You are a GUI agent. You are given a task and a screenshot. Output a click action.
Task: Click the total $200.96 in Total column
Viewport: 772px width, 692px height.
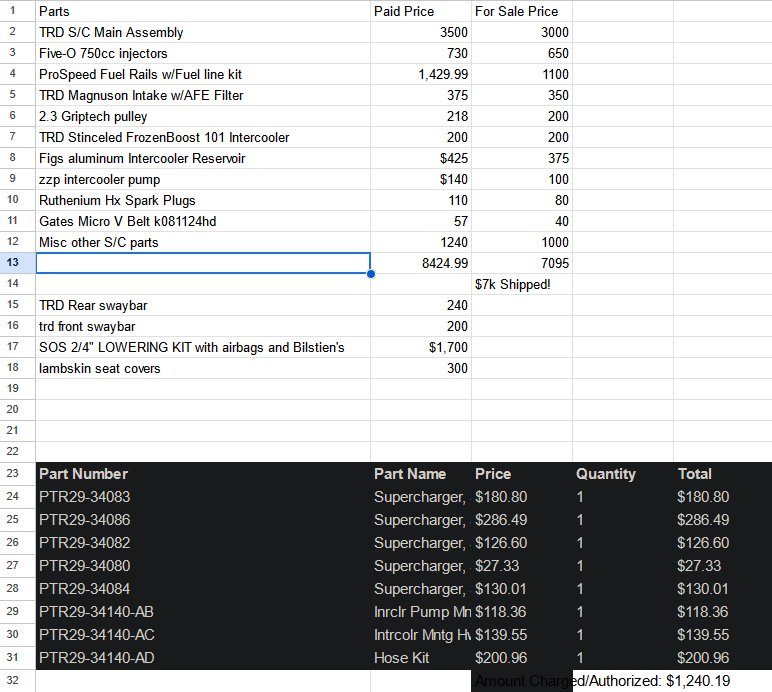click(722, 658)
